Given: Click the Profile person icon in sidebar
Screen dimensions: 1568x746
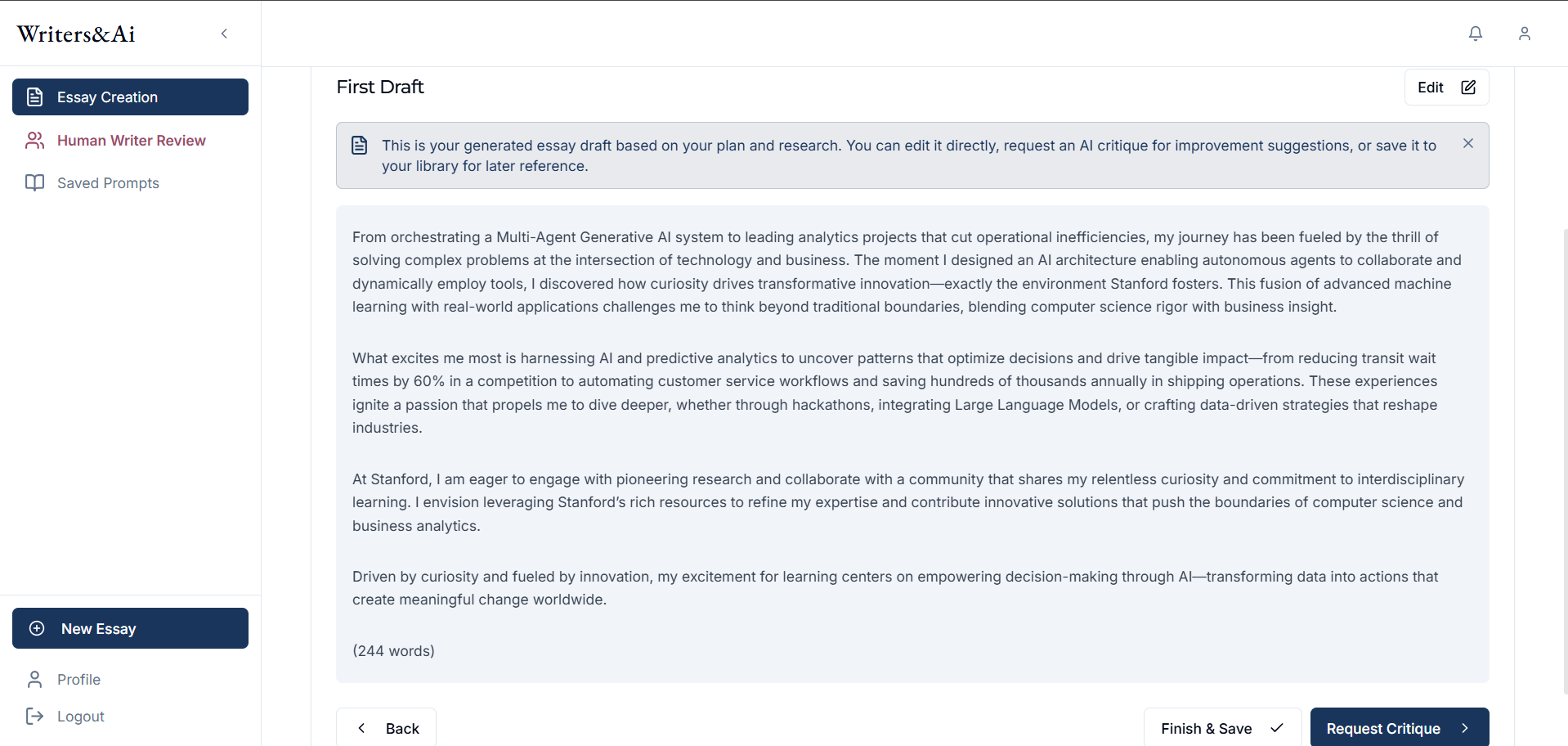Looking at the screenshot, I should 34,680.
